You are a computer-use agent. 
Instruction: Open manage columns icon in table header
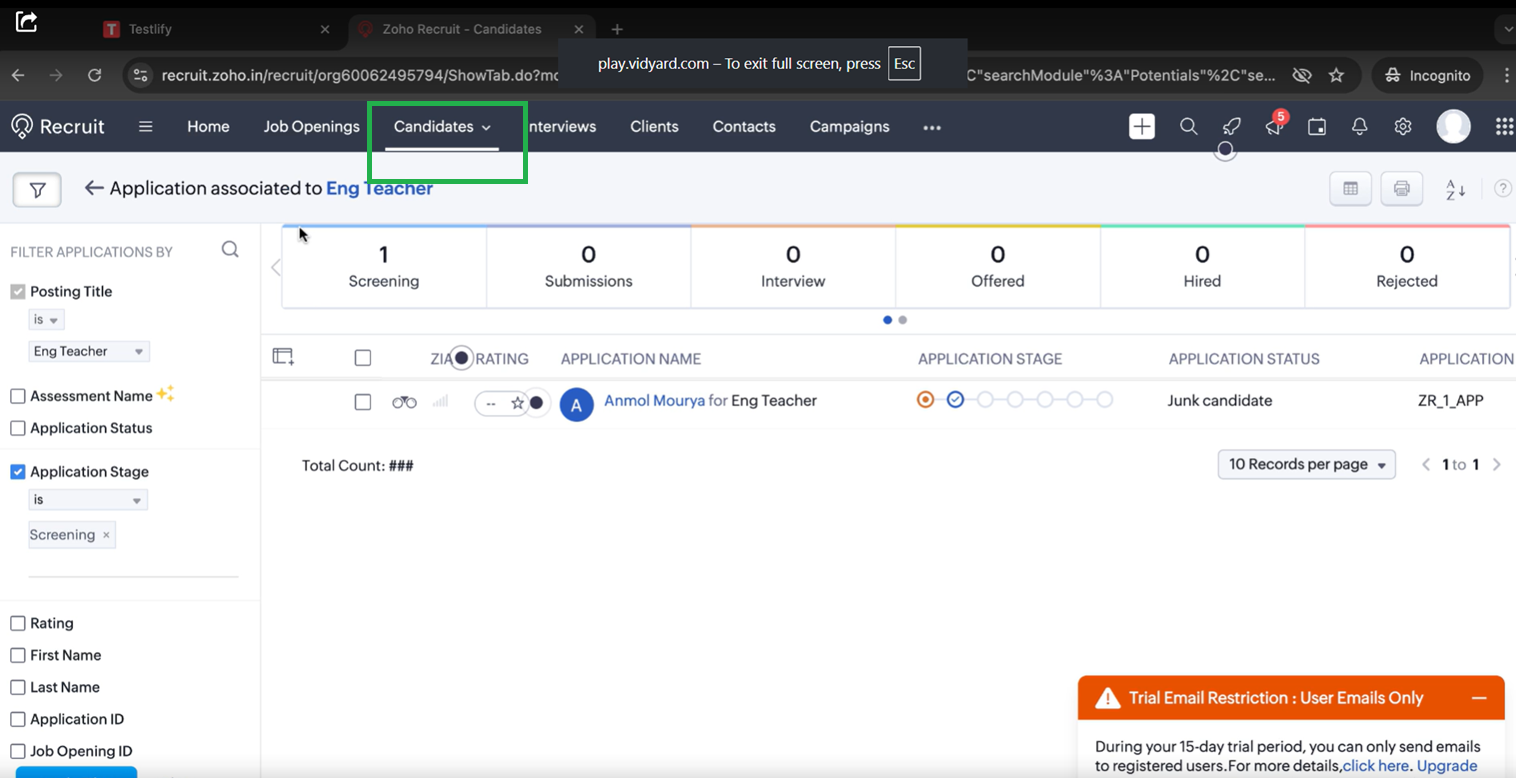283,357
